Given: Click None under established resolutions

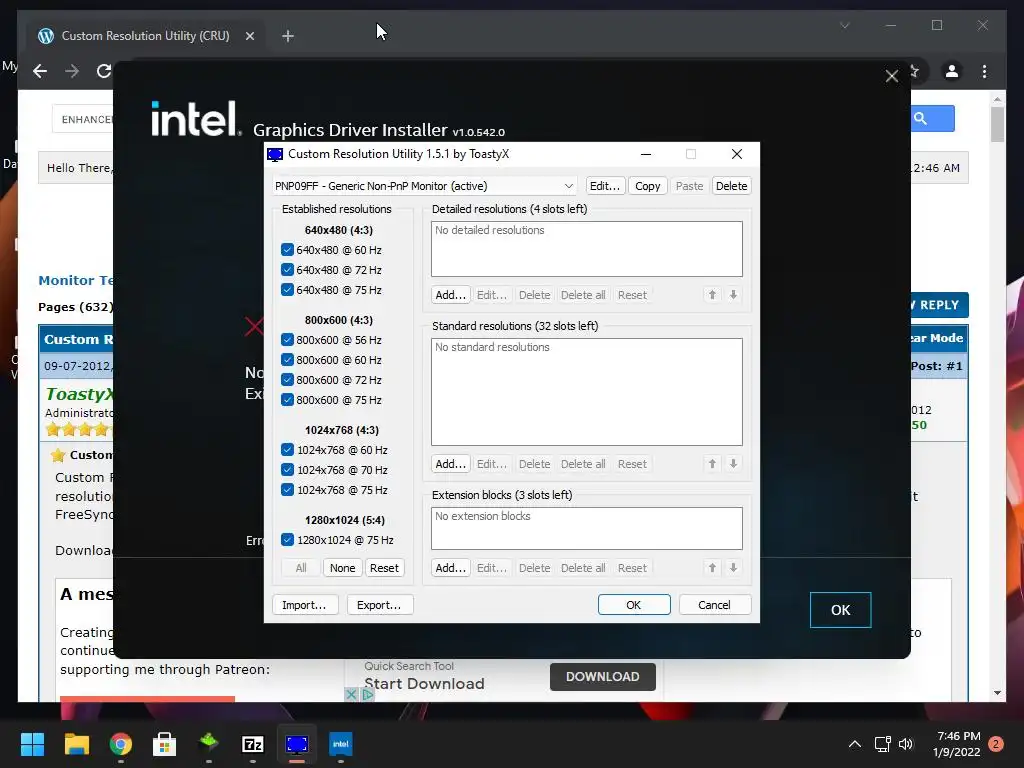Looking at the screenshot, I should [342, 568].
